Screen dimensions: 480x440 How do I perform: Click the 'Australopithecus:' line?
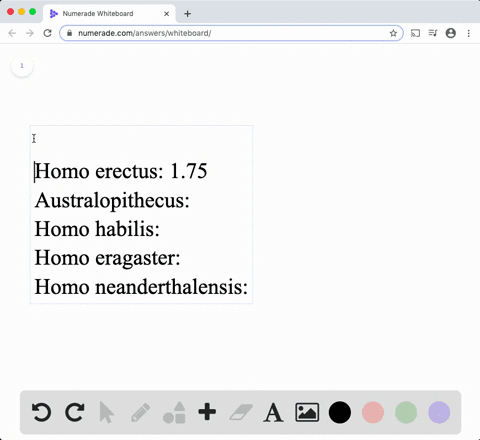click(112, 201)
